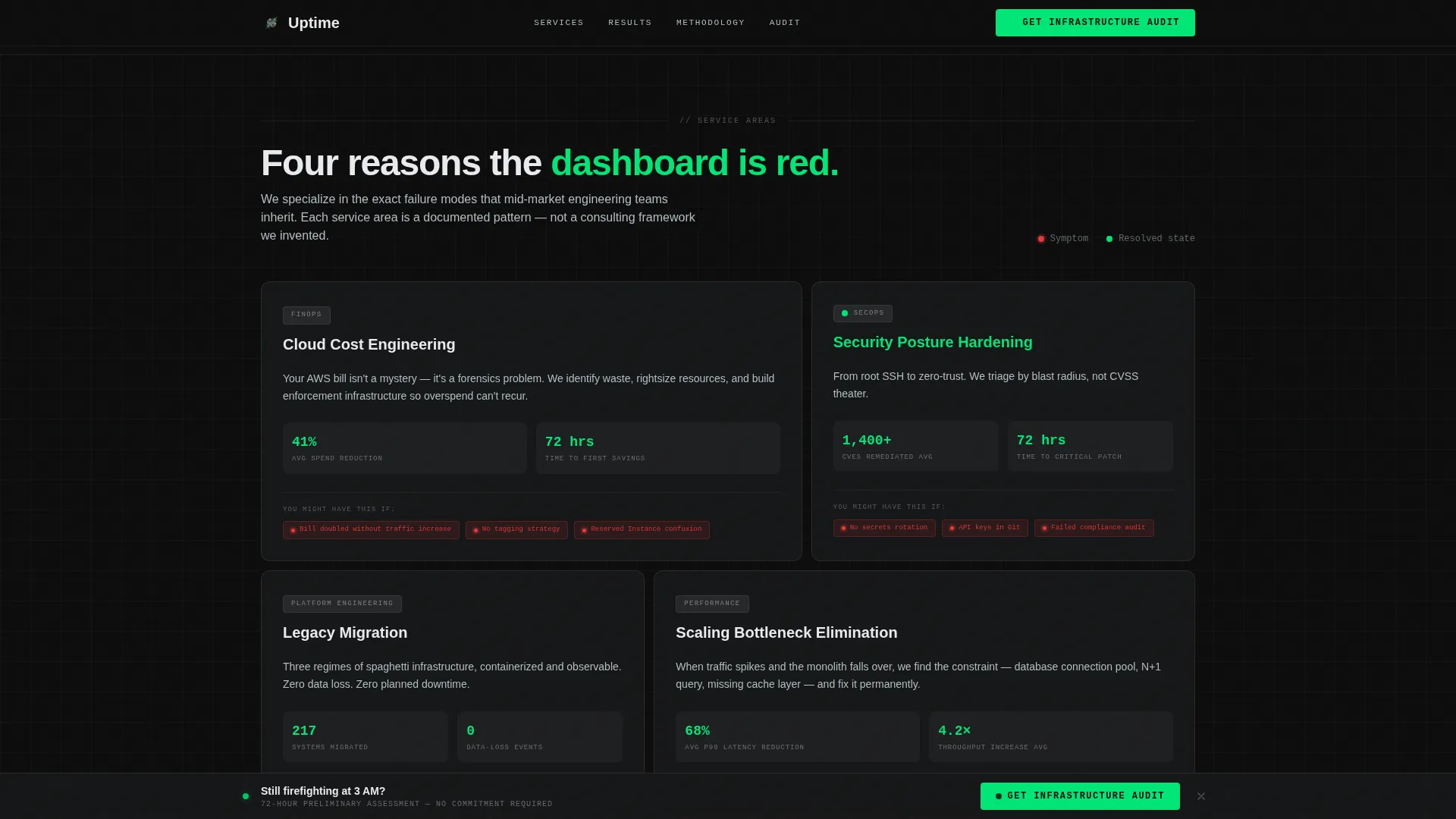This screenshot has width=1456, height=819.
Task: Open the Results nav item
Action: [630, 23]
